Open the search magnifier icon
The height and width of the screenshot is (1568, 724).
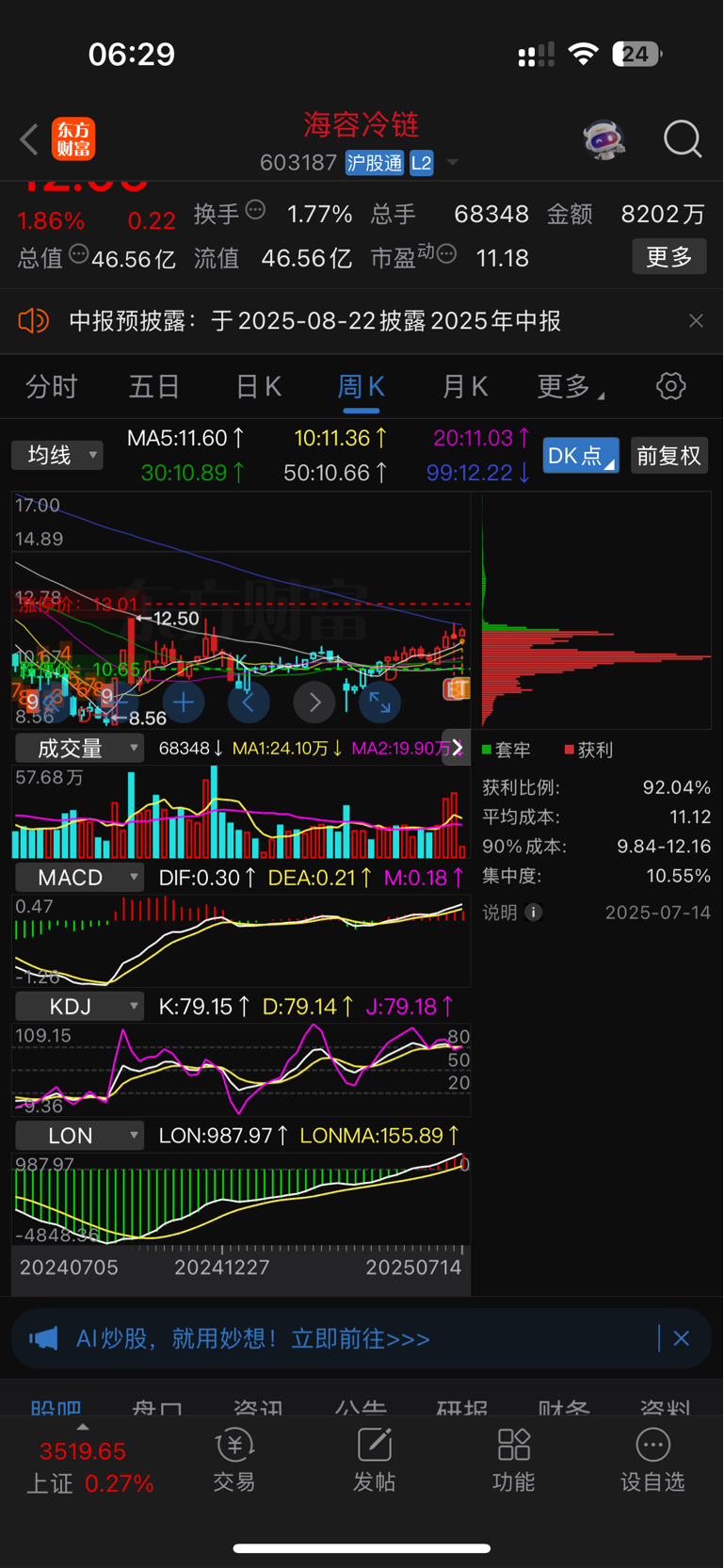coord(683,139)
